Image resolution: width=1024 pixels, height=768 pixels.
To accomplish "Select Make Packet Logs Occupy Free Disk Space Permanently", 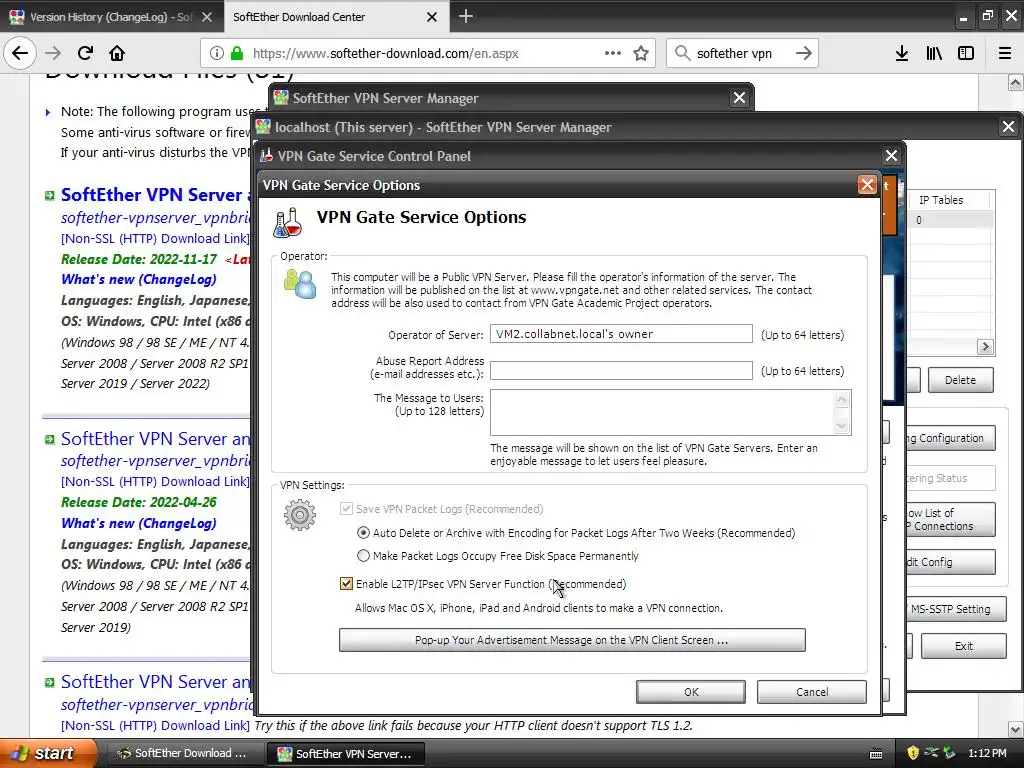I will coord(363,556).
